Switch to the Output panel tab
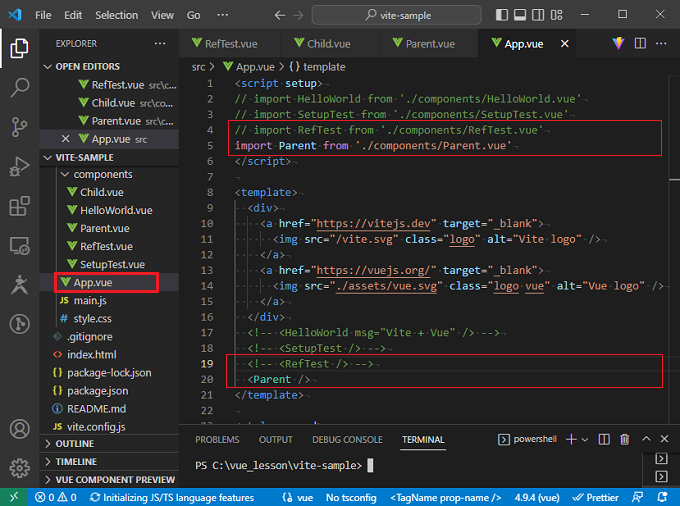 [x=275, y=440]
